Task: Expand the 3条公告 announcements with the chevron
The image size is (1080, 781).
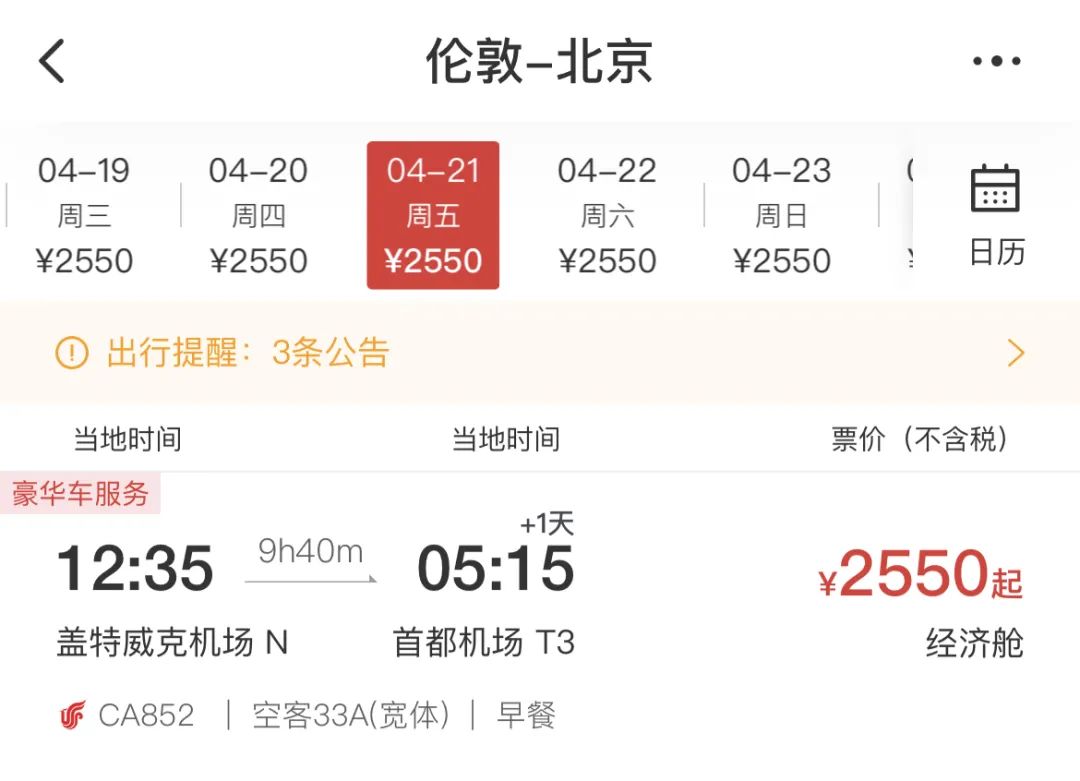Action: [1015, 352]
